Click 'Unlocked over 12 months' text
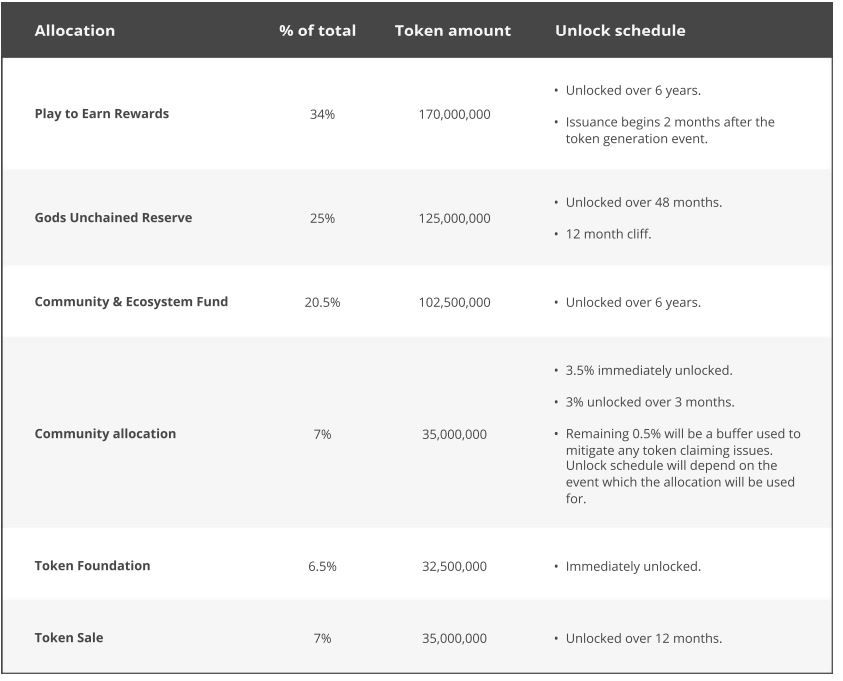 coord(643,639)
